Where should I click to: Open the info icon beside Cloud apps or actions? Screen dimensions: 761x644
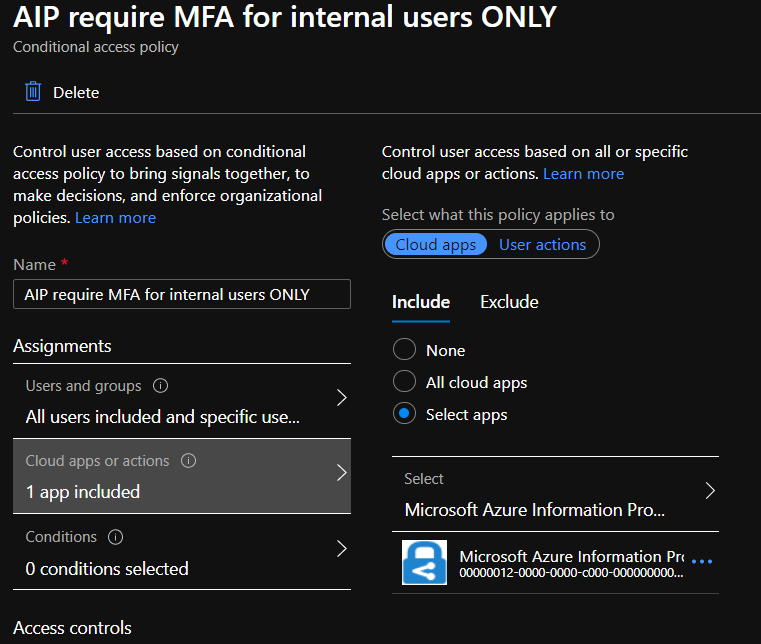click(188, 461)
